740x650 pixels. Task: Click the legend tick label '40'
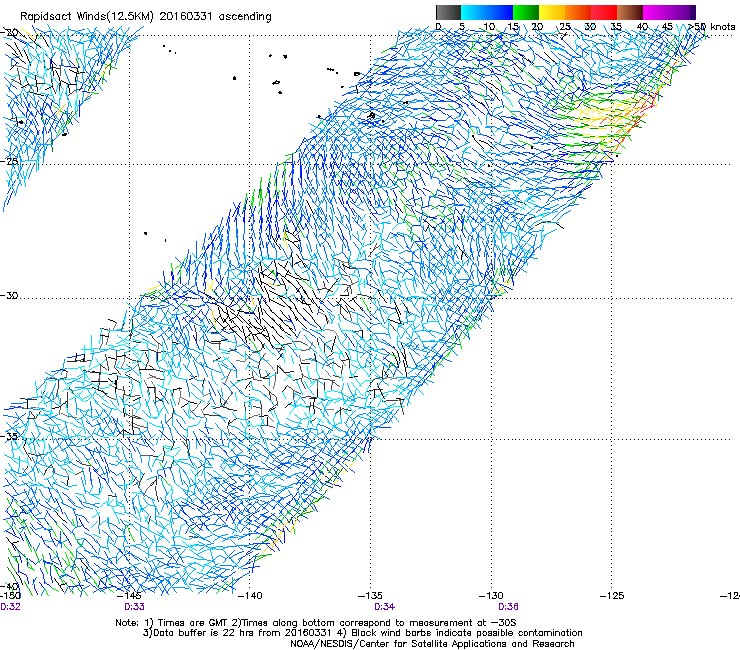[642, 27]
